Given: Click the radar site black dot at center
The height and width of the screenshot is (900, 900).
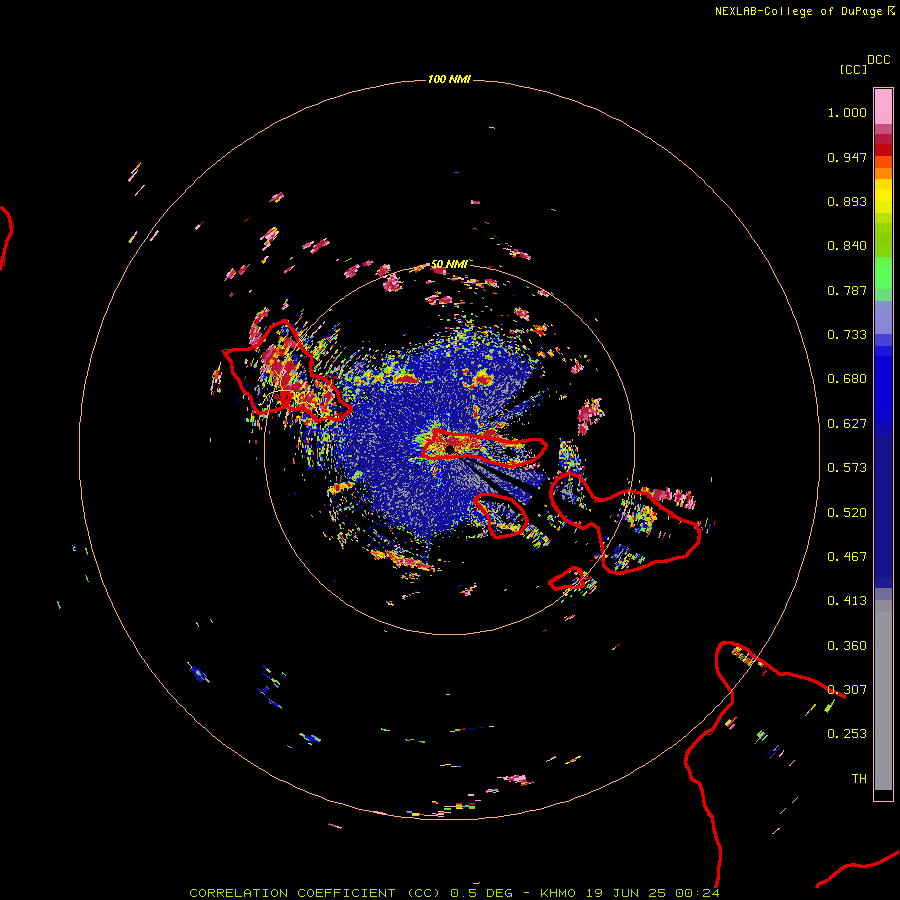Looking at the screenshot, I should point(449,449).
